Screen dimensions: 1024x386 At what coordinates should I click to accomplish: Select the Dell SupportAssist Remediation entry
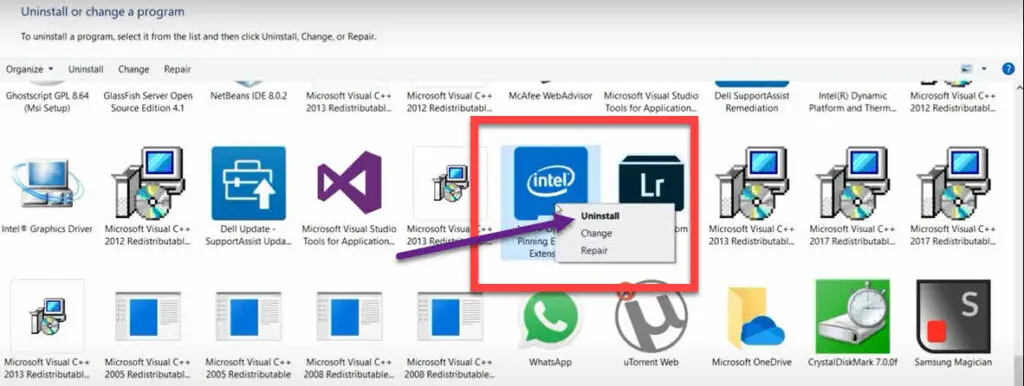pos(752,101)
